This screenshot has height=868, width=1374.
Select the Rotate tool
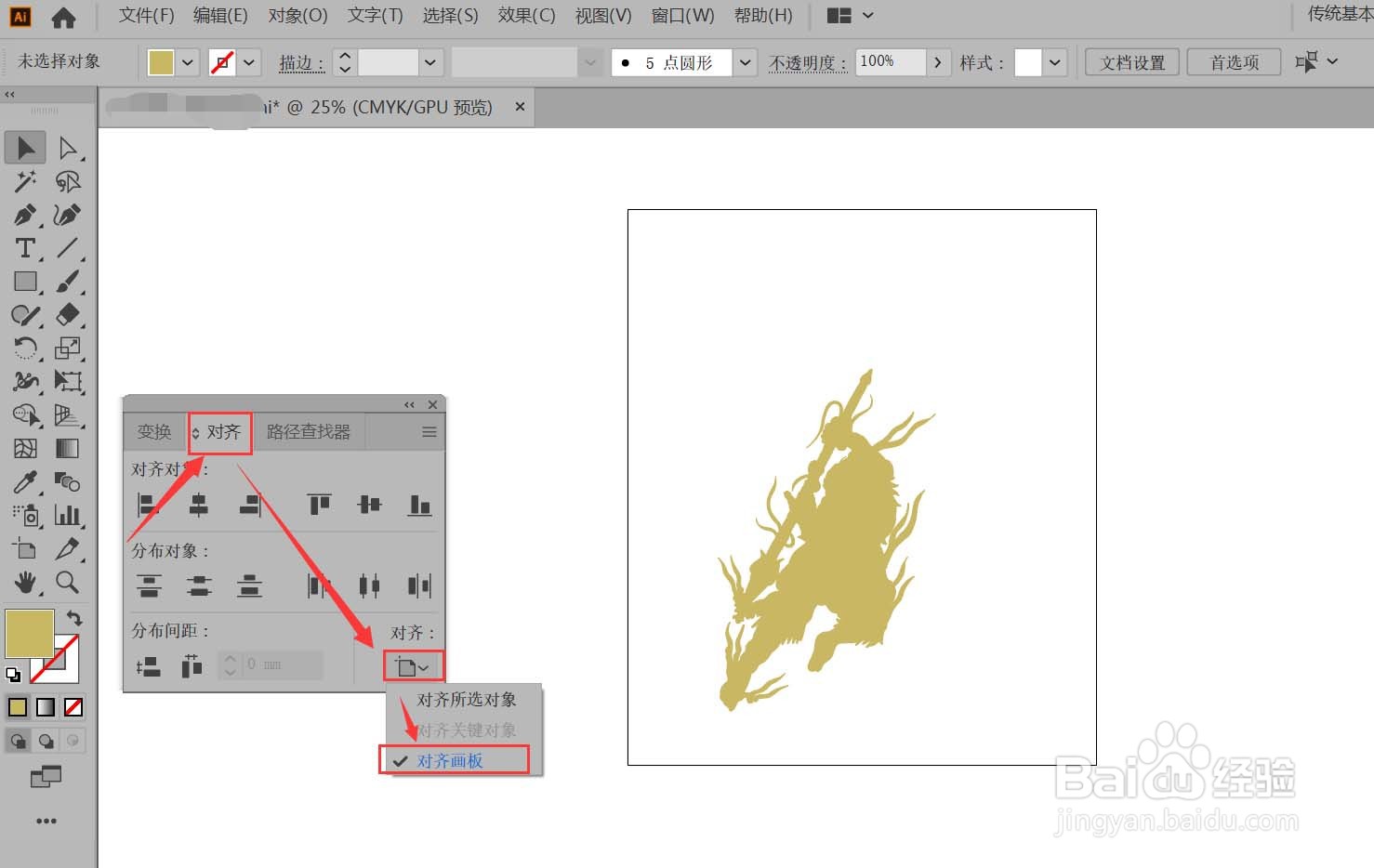(x=25, y=349)
